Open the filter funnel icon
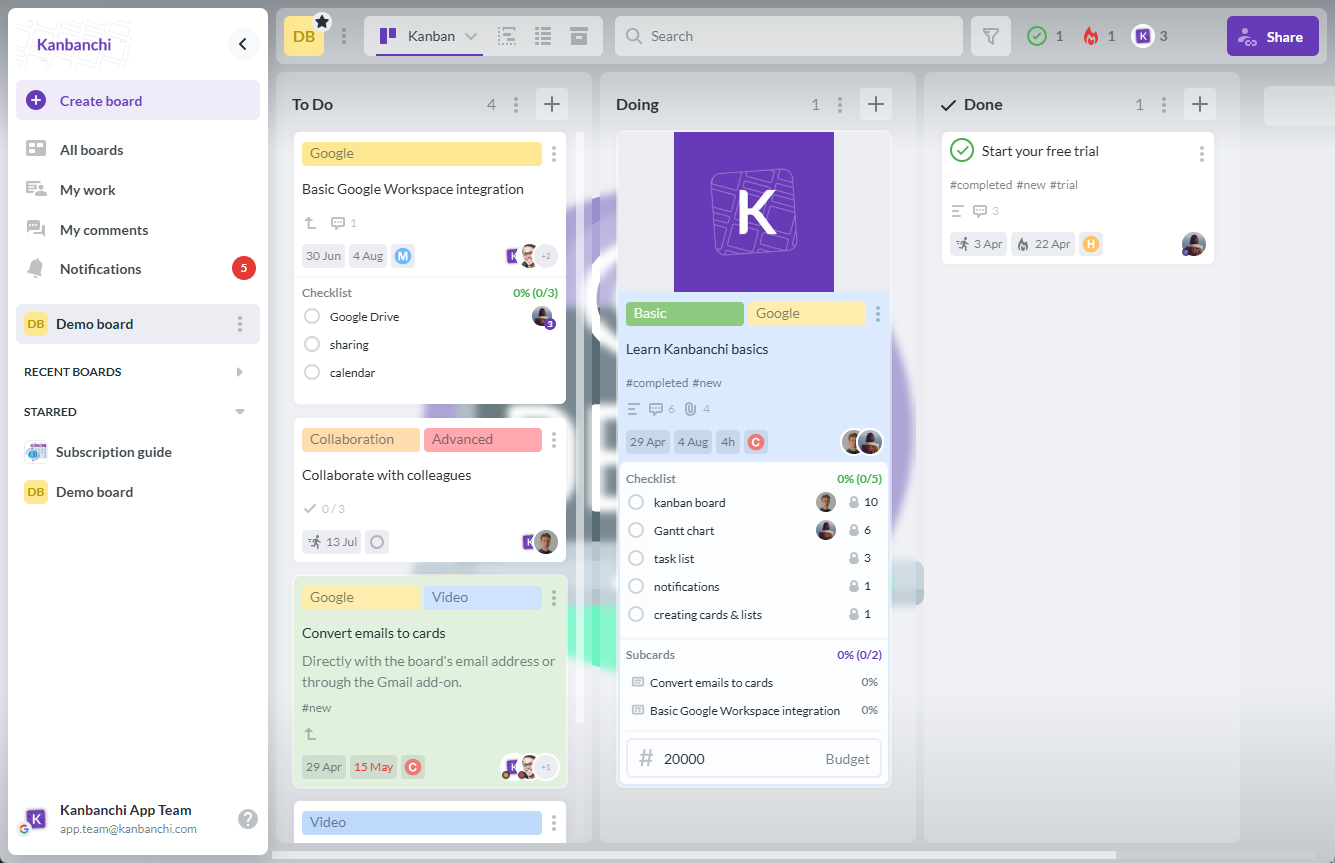The image size is (1335, 863). pyautogui.click(x=991, y=36)
